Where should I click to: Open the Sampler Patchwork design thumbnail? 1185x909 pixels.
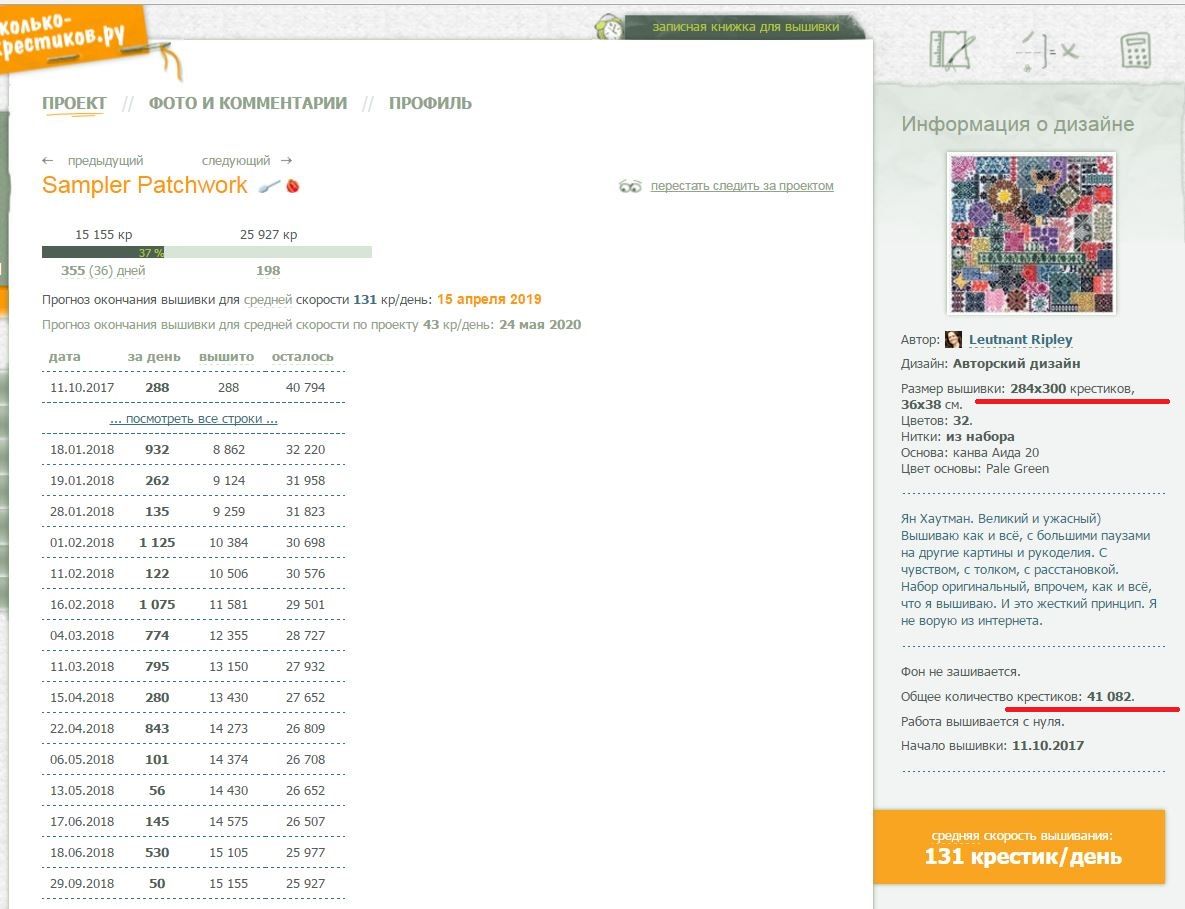(x=1031, y=233)
